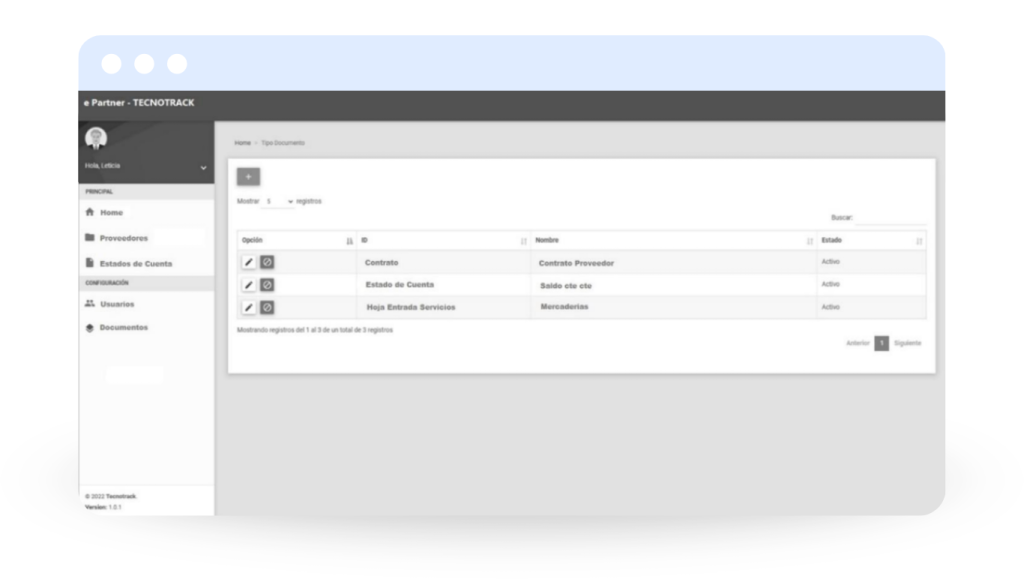Click the Usuarios people icon
This screenshot has width=1024, height=579.
click(89, 303)
